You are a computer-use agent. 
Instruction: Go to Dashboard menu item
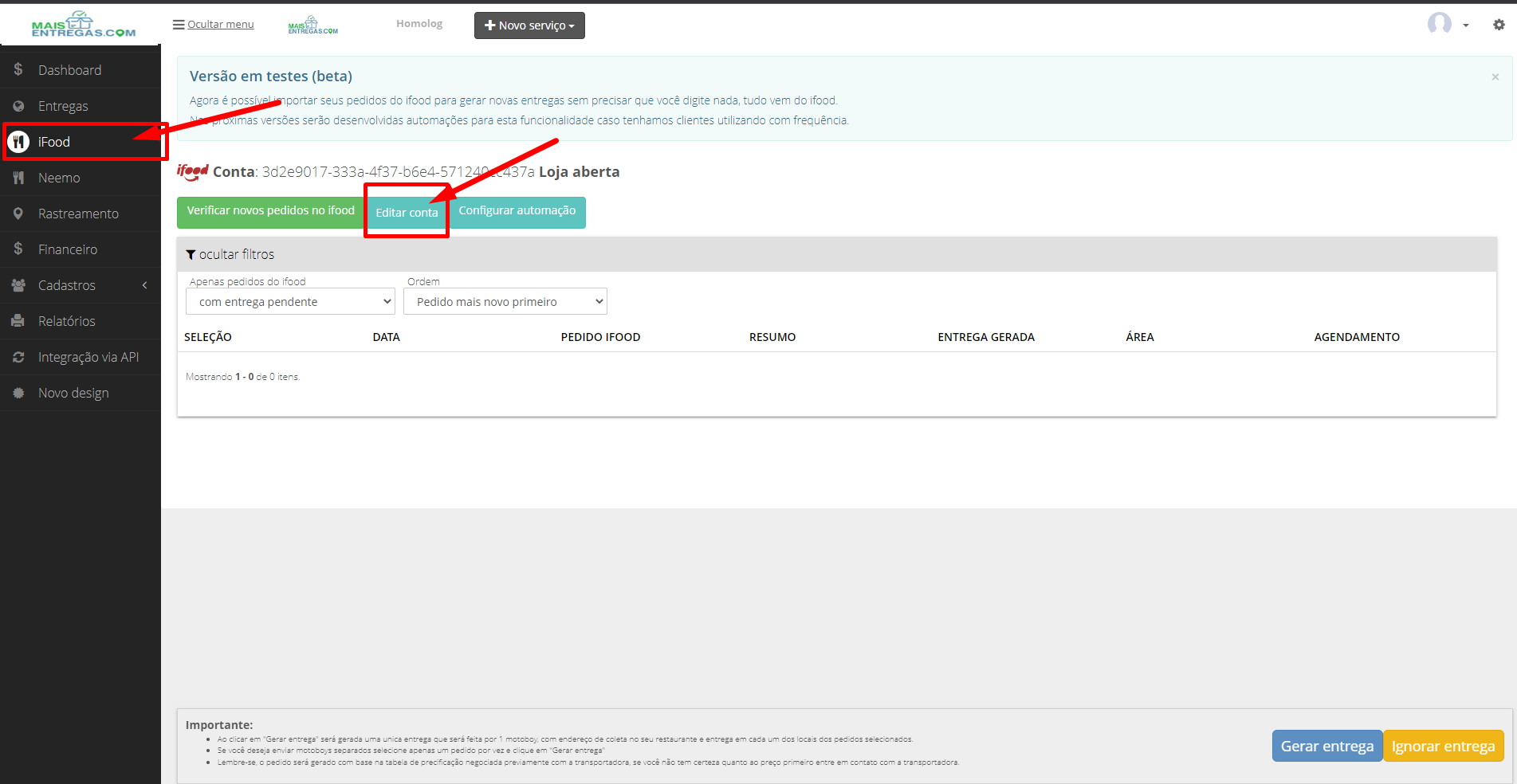(x=81, y=69)
